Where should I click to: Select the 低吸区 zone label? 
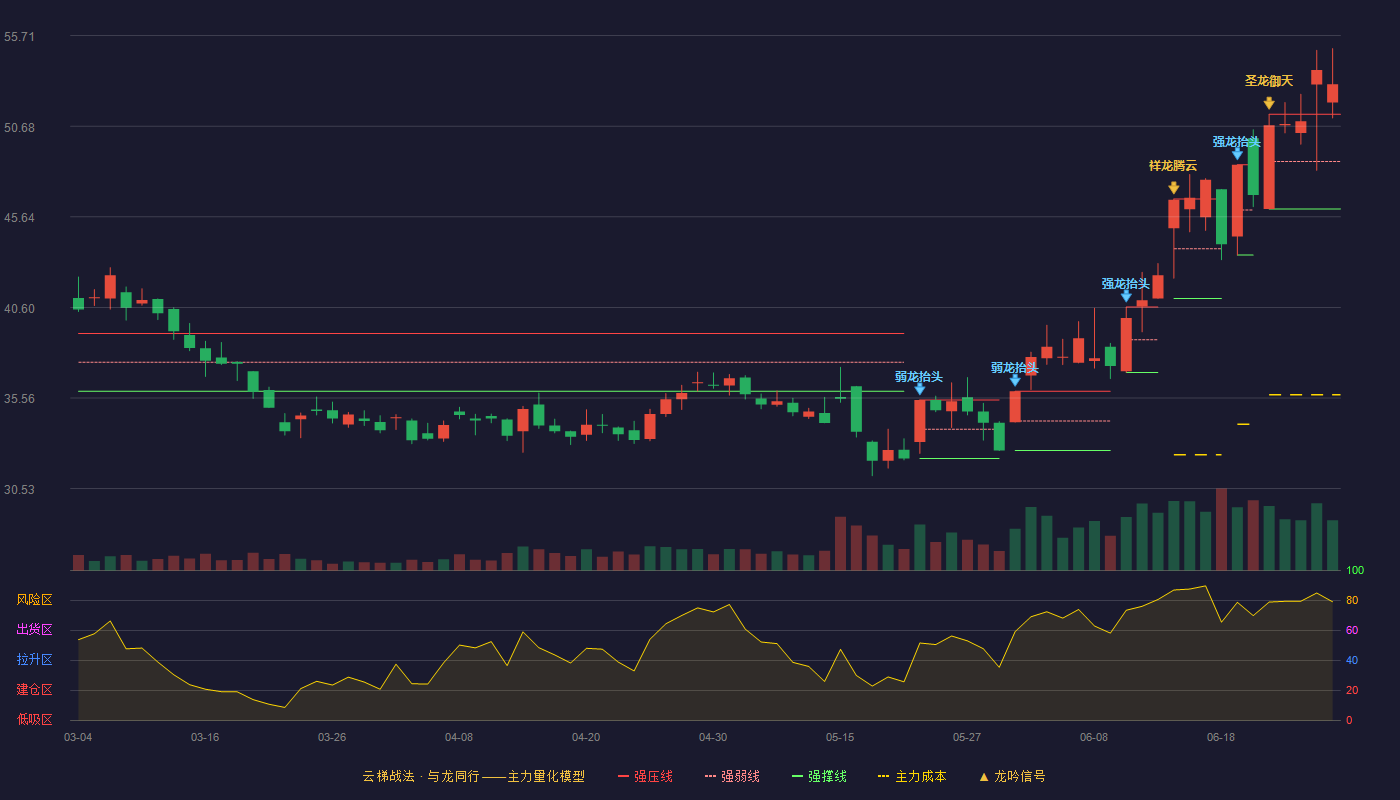pyautogui.click(x=35, y=719)
